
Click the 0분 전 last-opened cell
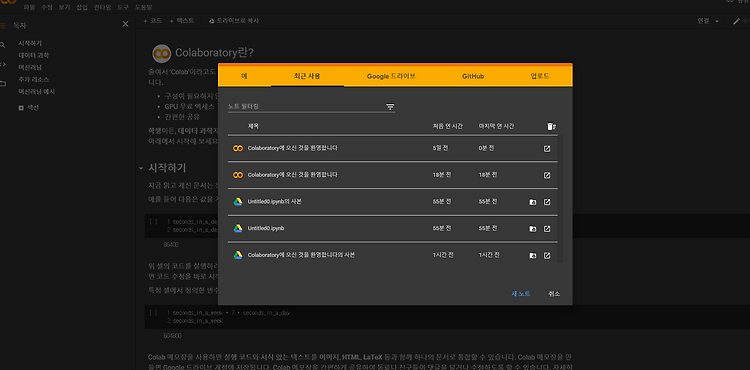(x=486, y=148)
